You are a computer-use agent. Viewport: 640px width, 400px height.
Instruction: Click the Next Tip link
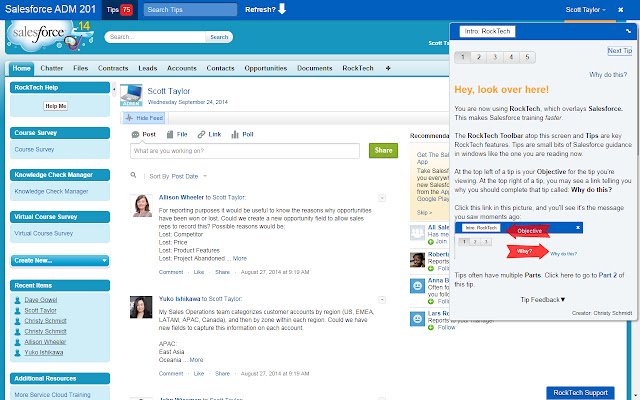pyautogui.click(x=620, y=51)
